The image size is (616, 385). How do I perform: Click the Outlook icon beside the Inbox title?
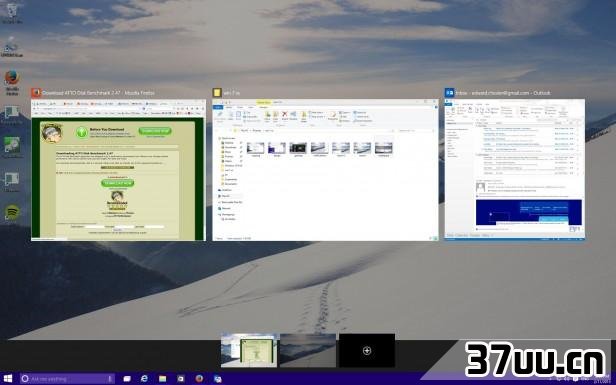tap(449, 93)
